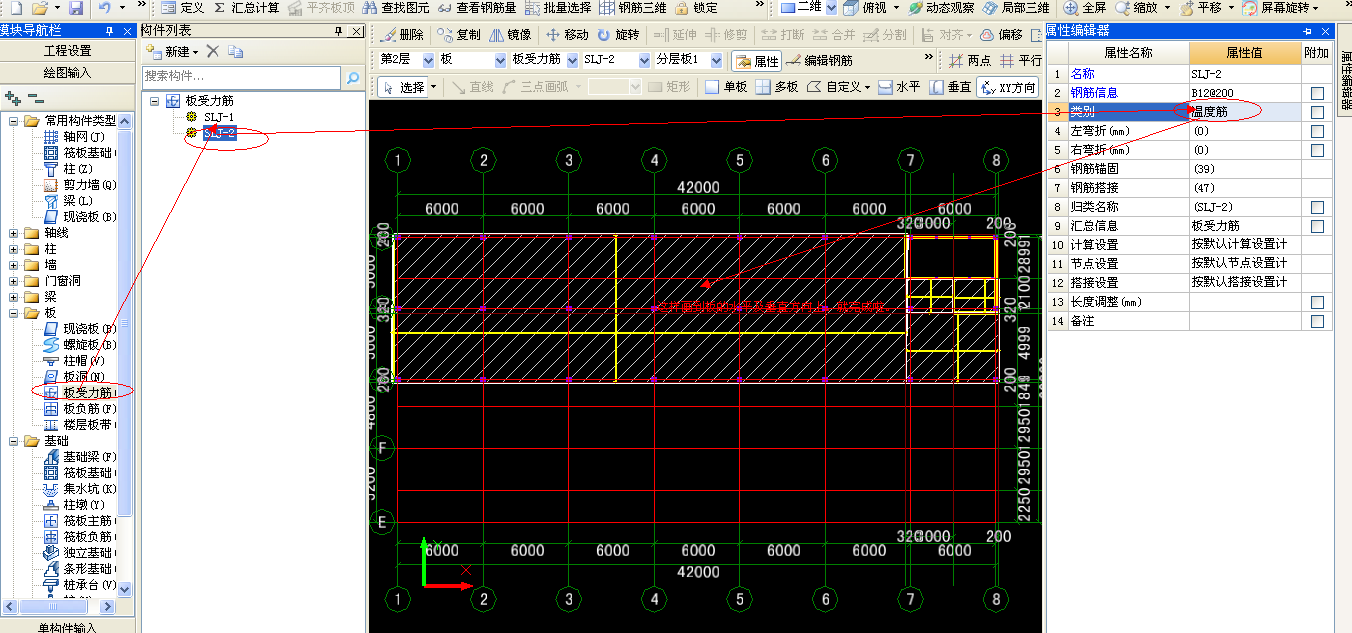Click the expand-all plus icon in the navigation bar
The image size is (1352, 633).
13,98
